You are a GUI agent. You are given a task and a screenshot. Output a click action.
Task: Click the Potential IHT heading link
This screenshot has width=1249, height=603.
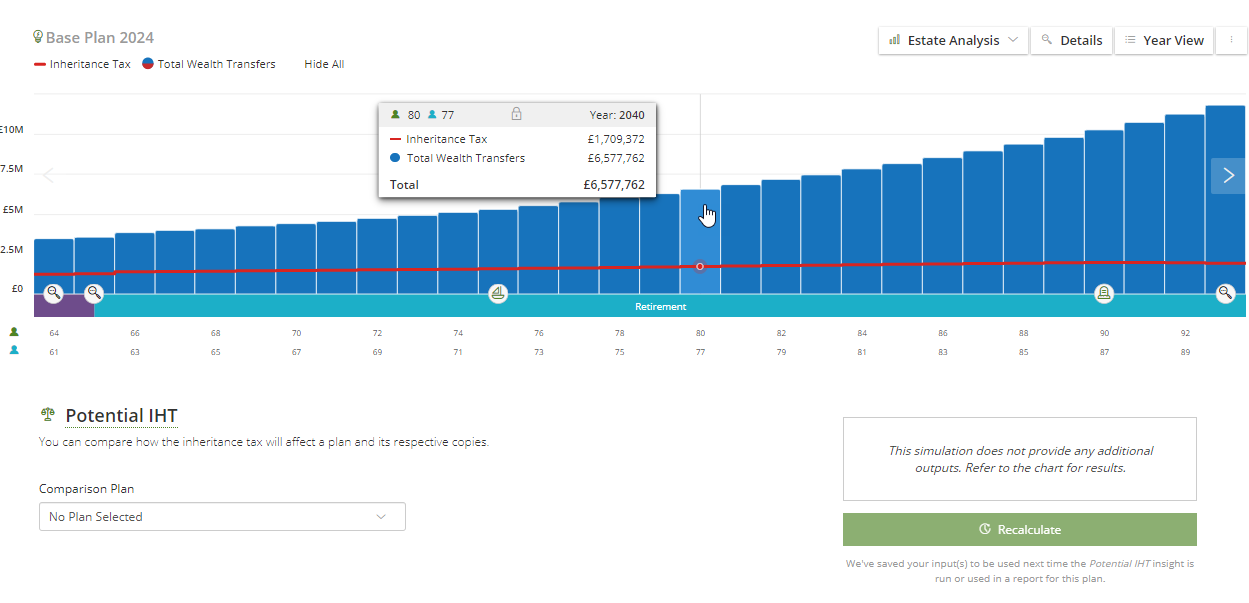121,416
